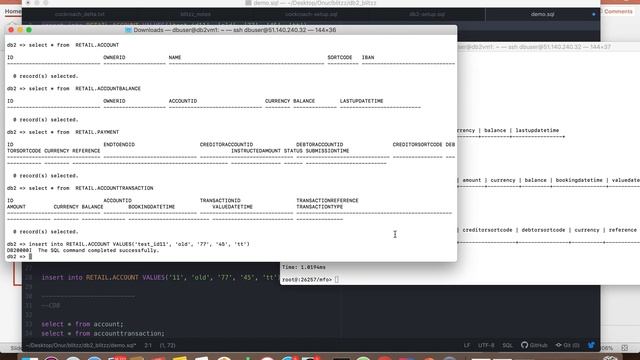Click the 'select * from account;' line in editor
The height and width of the screenshot is (360, 640).
(82, 324)
